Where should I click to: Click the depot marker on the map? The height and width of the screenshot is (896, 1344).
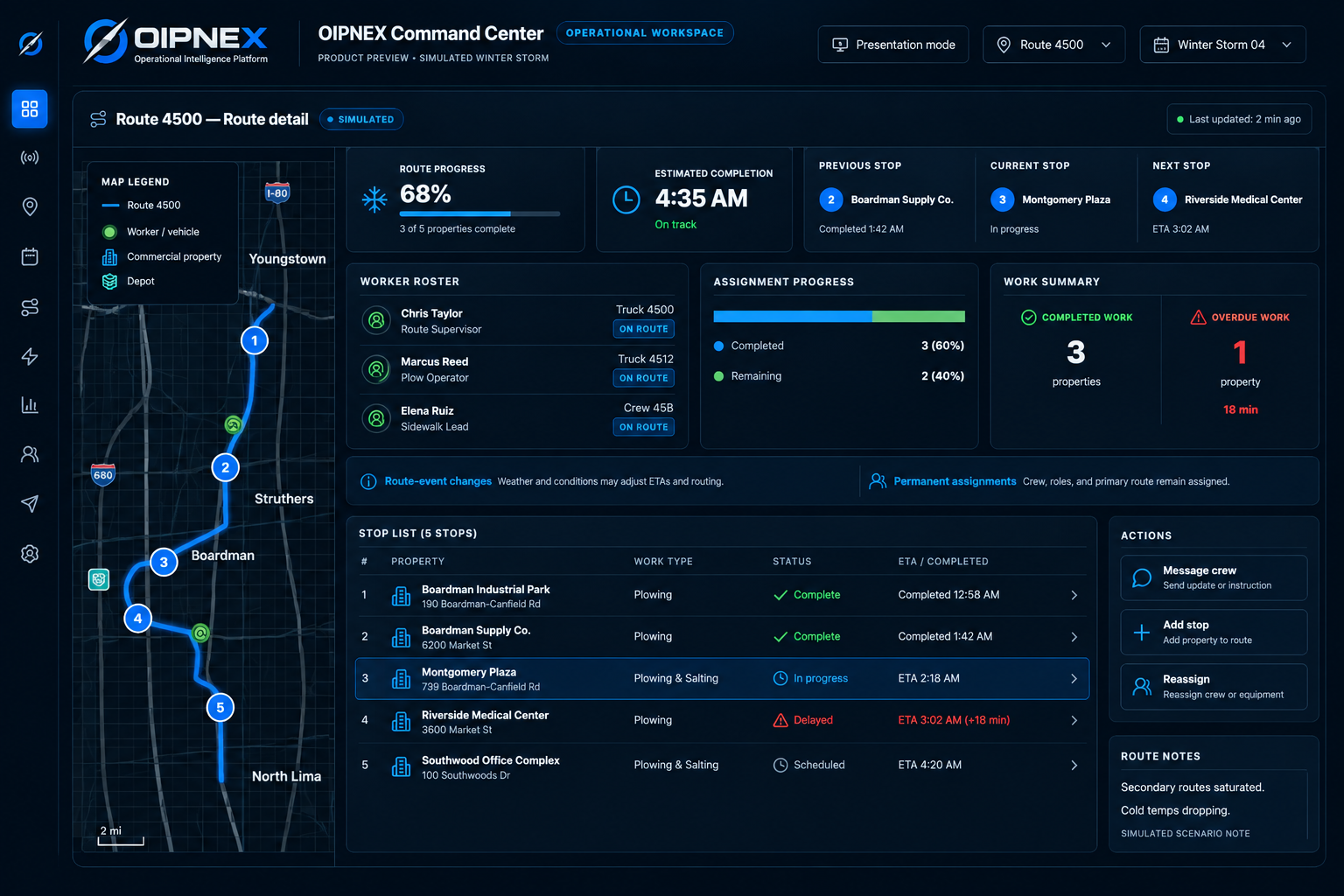coord(99,579)
